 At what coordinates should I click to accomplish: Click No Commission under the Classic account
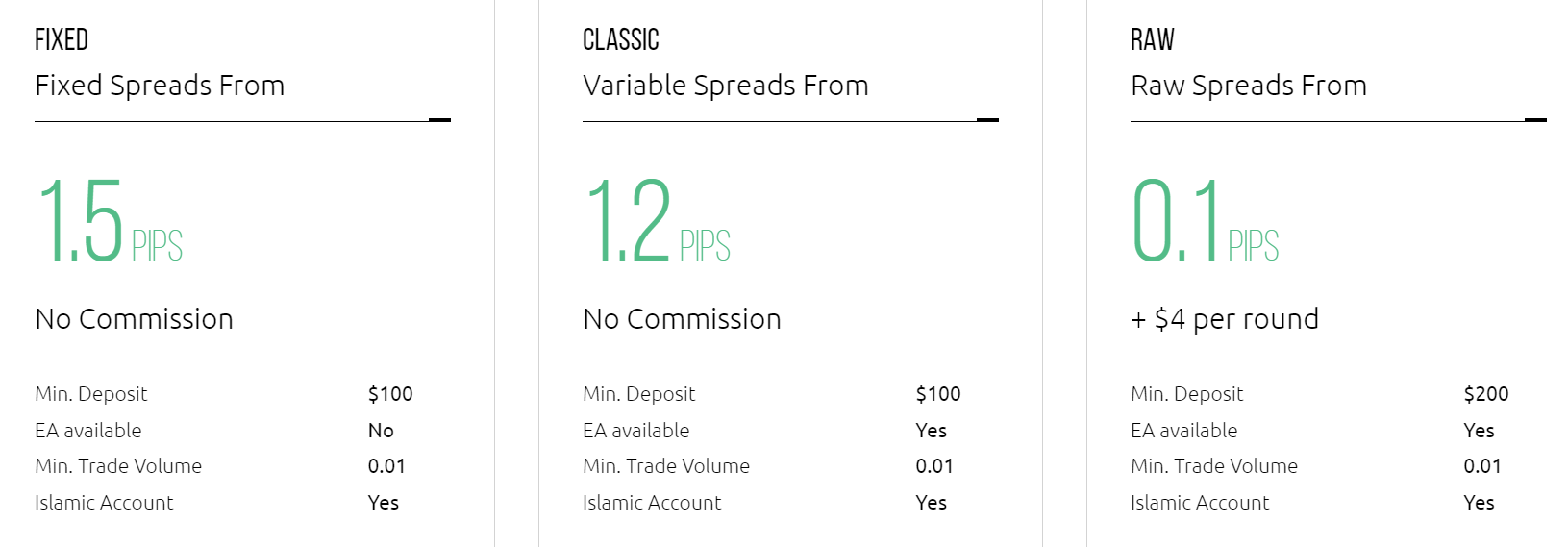[x=683, y=319]
